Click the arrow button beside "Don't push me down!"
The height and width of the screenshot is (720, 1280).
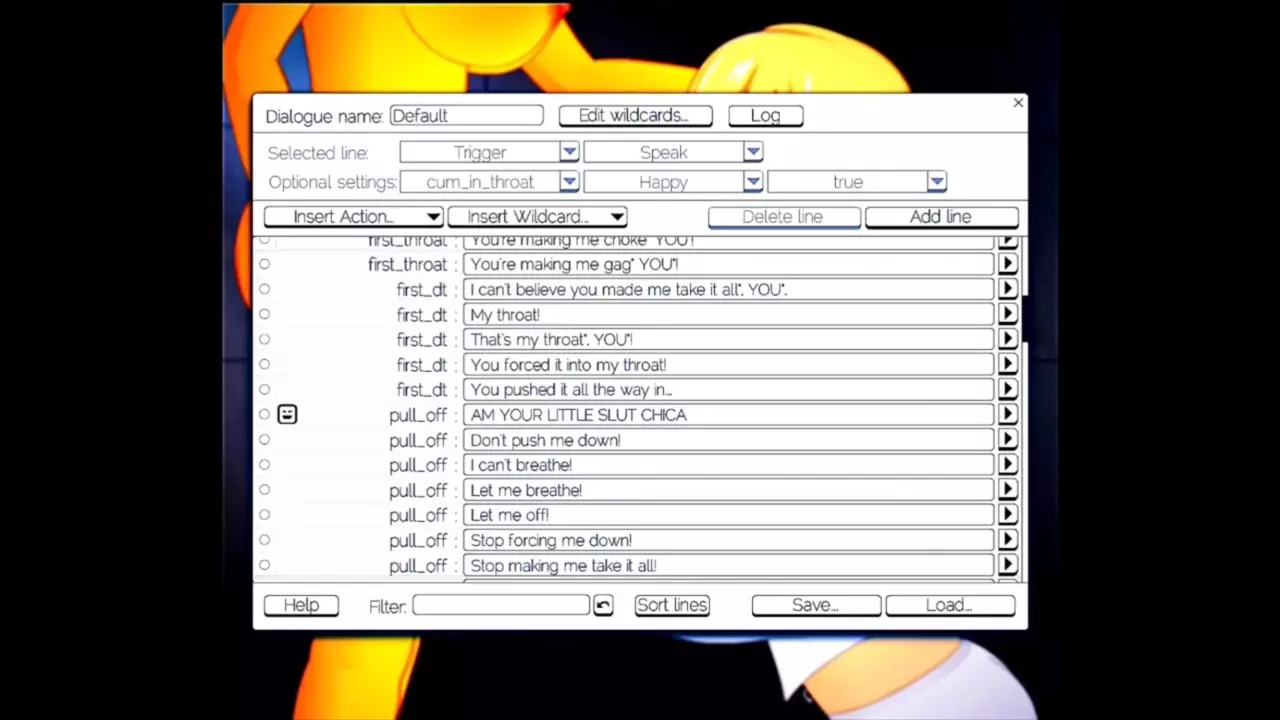tap(1007, 440)
